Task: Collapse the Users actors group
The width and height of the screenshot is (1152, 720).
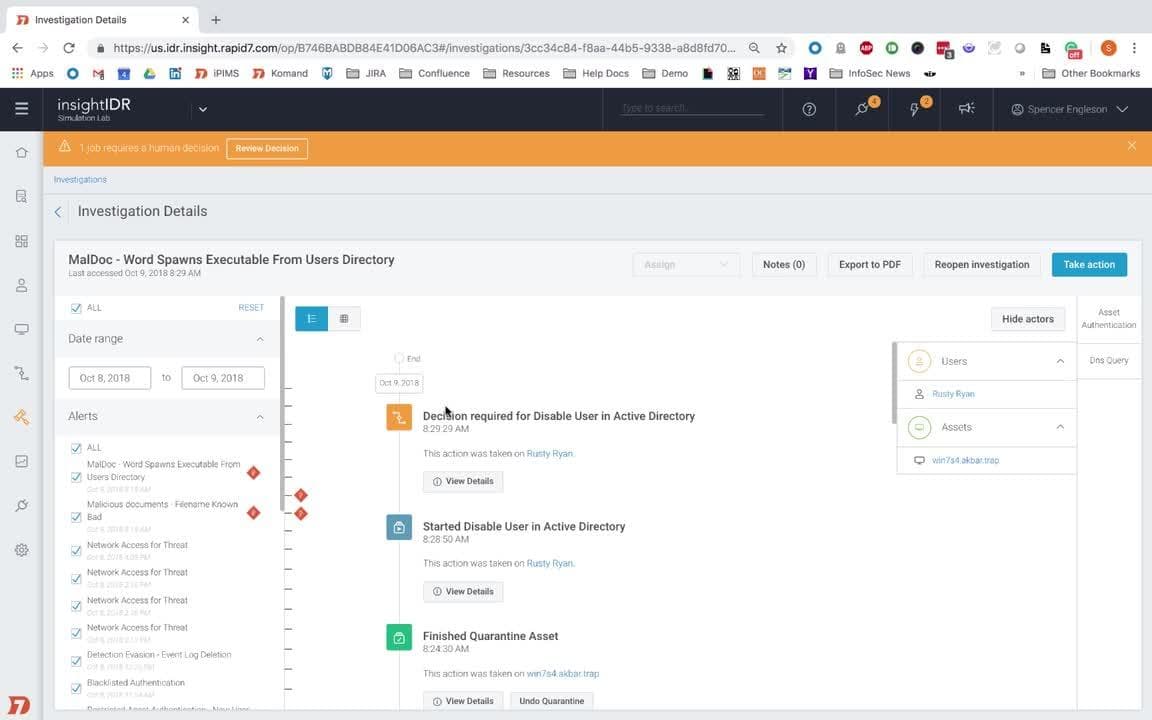Action: (x=1060, y=361)
